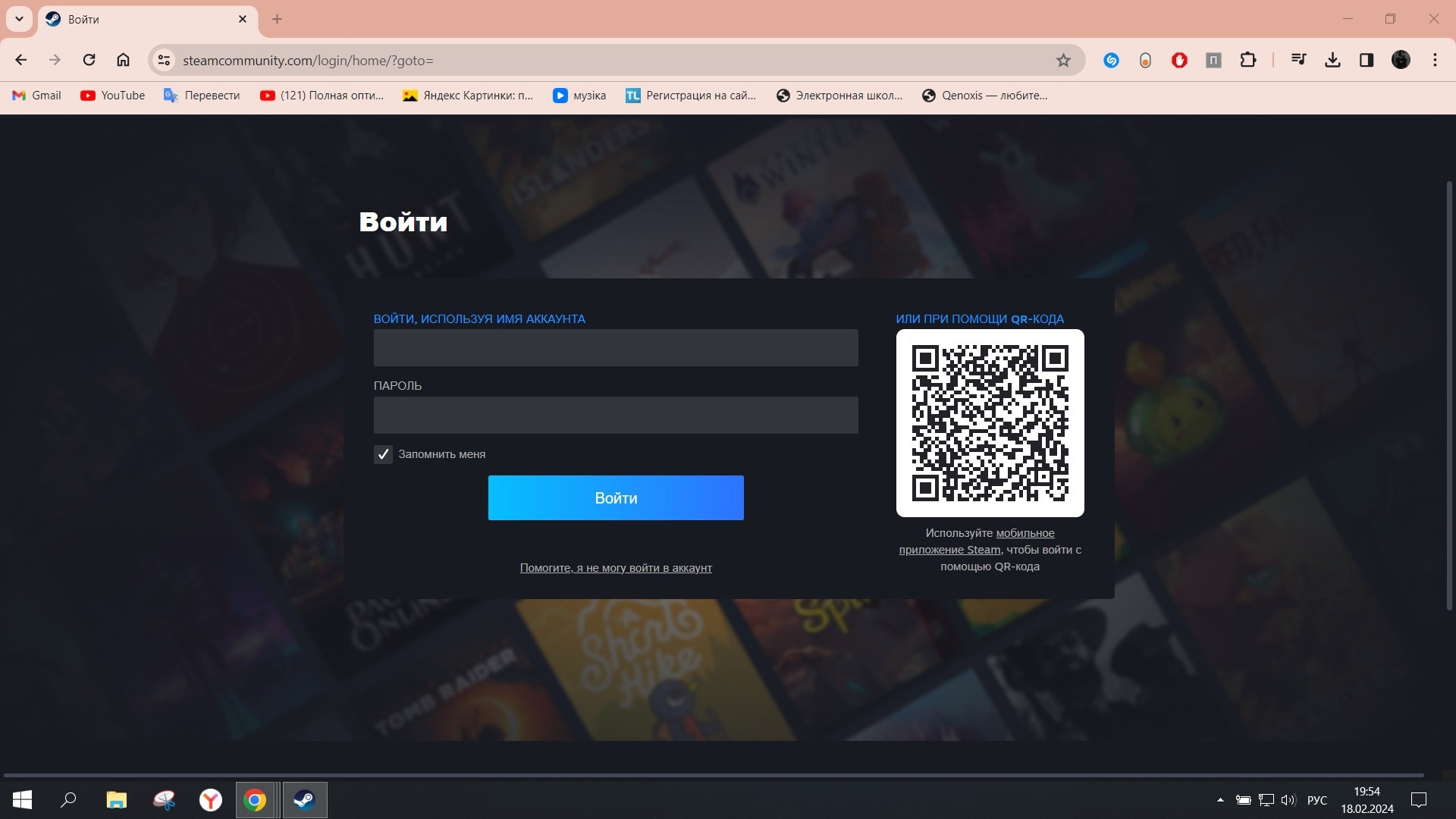The image size is (1456, 819).
Task: Open Steam app from the taskbar
Action: click(305, 800)
